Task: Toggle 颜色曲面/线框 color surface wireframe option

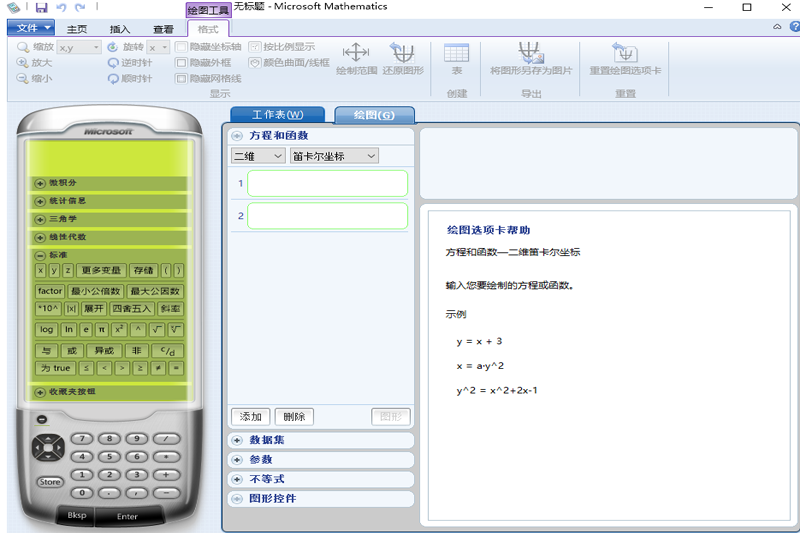Action: [x=255, y=63]
